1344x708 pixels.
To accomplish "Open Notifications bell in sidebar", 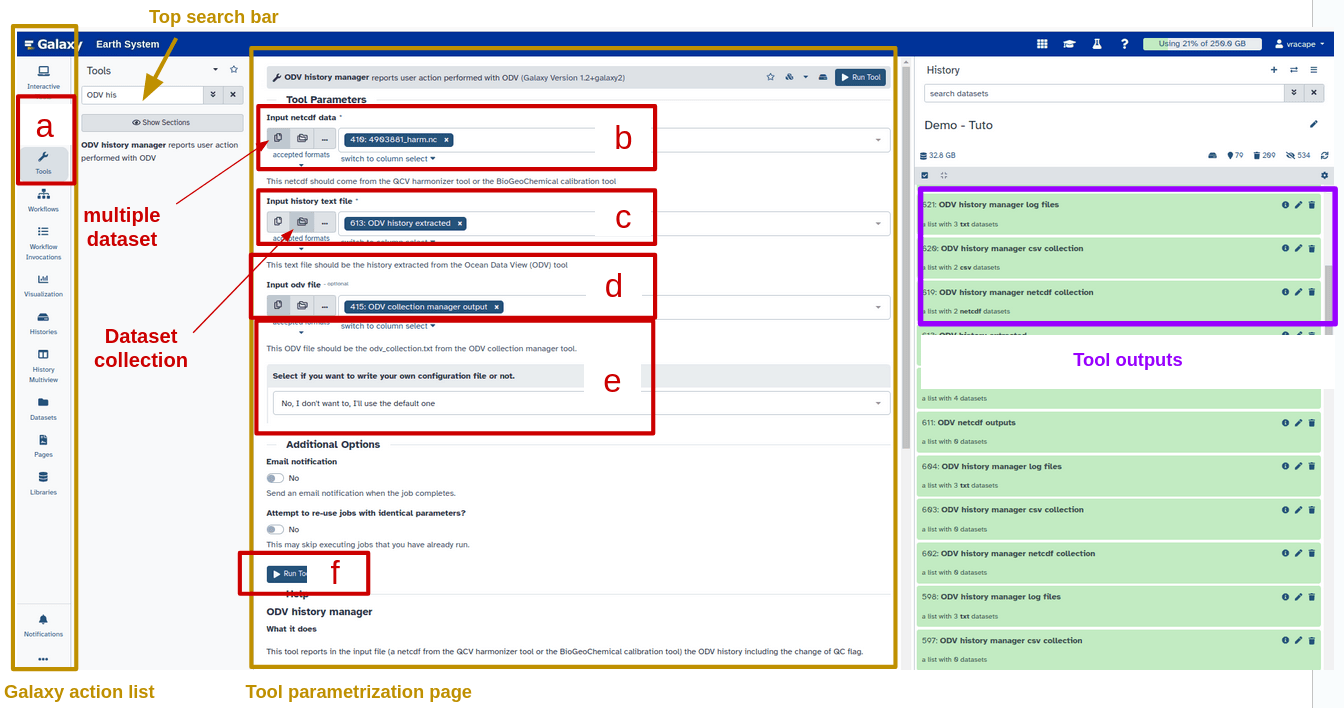I will click(x=43, y=625).
